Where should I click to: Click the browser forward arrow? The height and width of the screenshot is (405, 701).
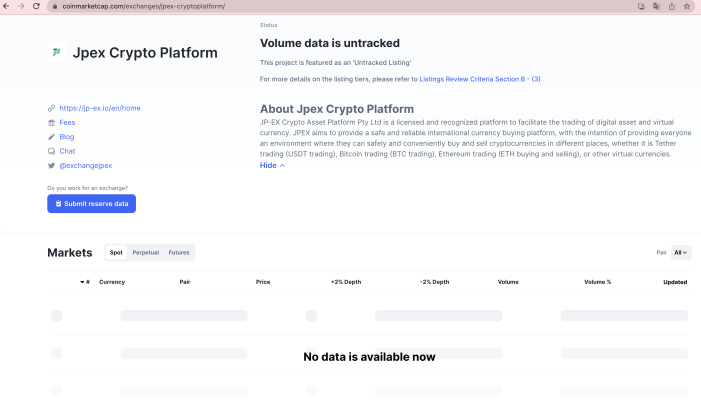pyautogui.click(x=22, y=6)
